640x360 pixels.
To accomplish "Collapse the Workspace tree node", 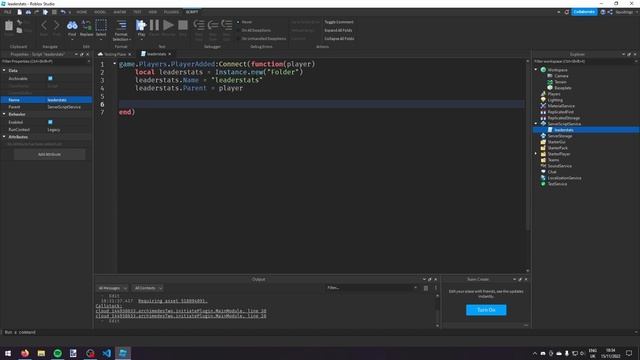I will click(536, 70).
